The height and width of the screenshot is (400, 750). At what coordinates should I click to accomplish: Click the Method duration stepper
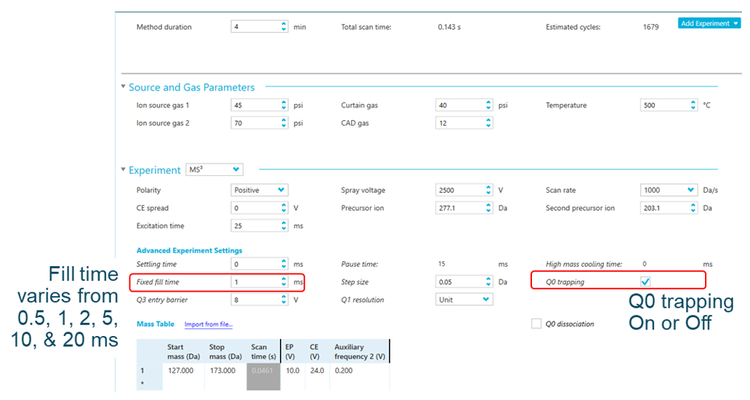click(284, 27)
